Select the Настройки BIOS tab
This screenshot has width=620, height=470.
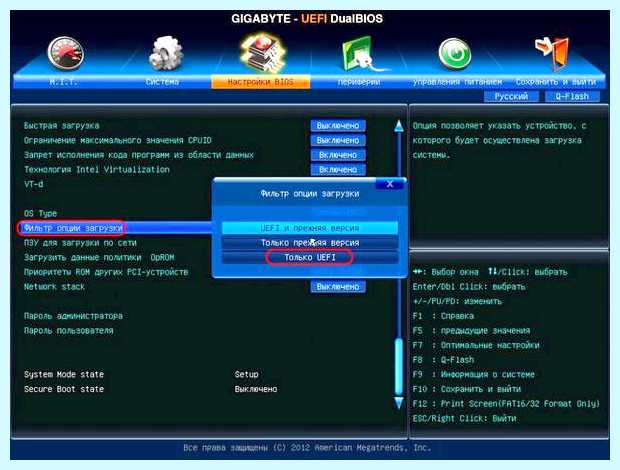pos(261,82)
